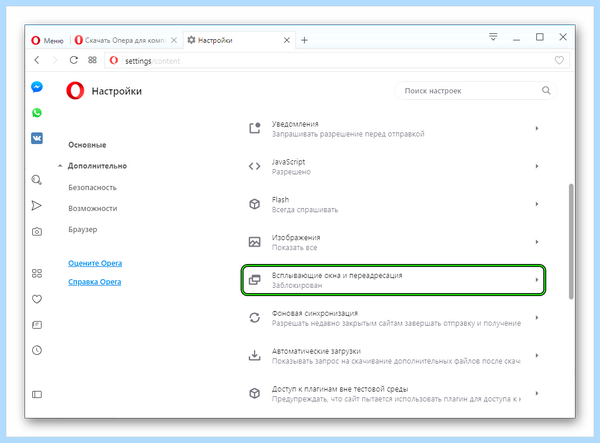Focus the Поиск настроек search field
The height and width of the screenshot is (443, 600).
475,91
